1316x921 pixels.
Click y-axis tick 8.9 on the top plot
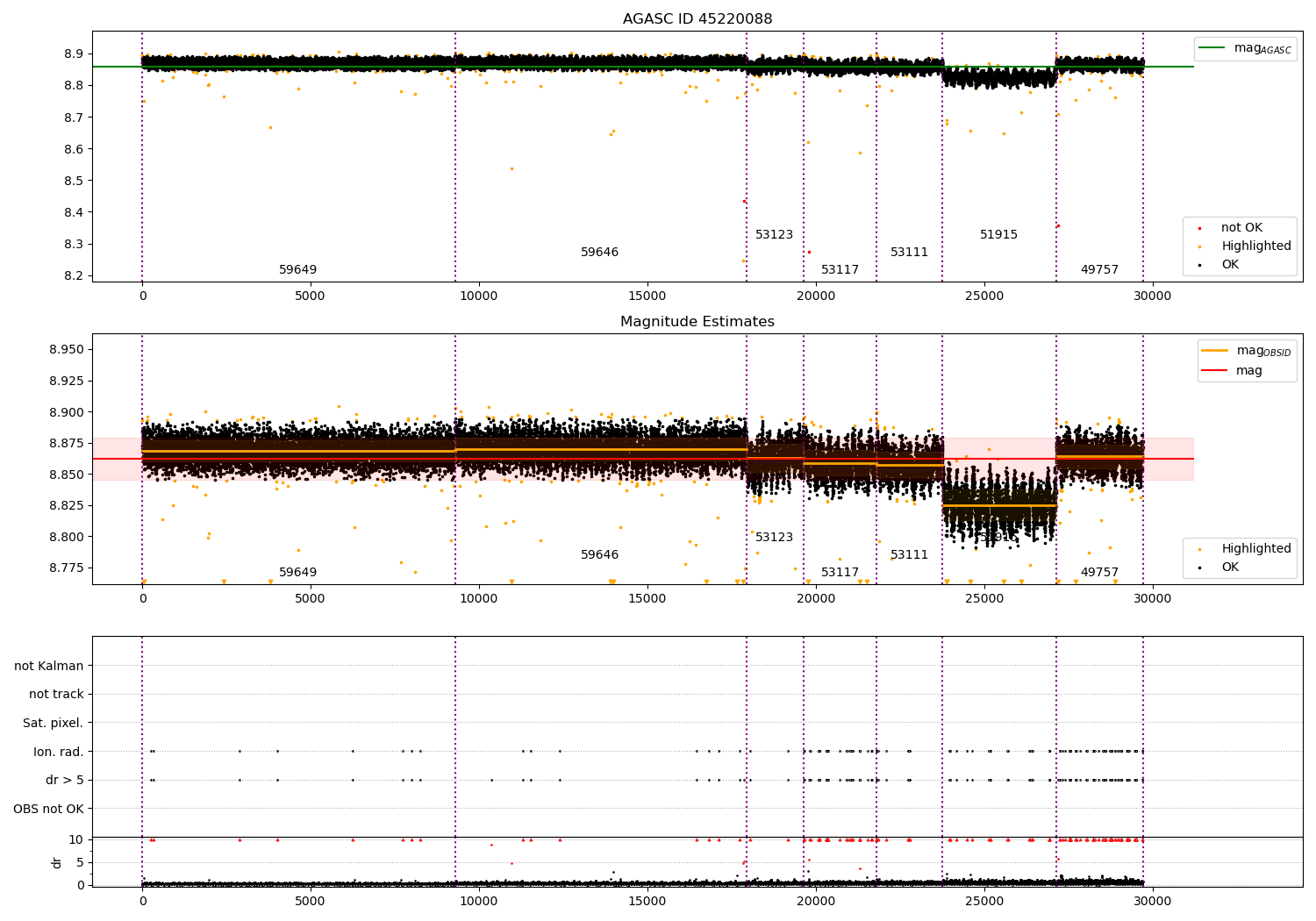(x=74, y=54)
